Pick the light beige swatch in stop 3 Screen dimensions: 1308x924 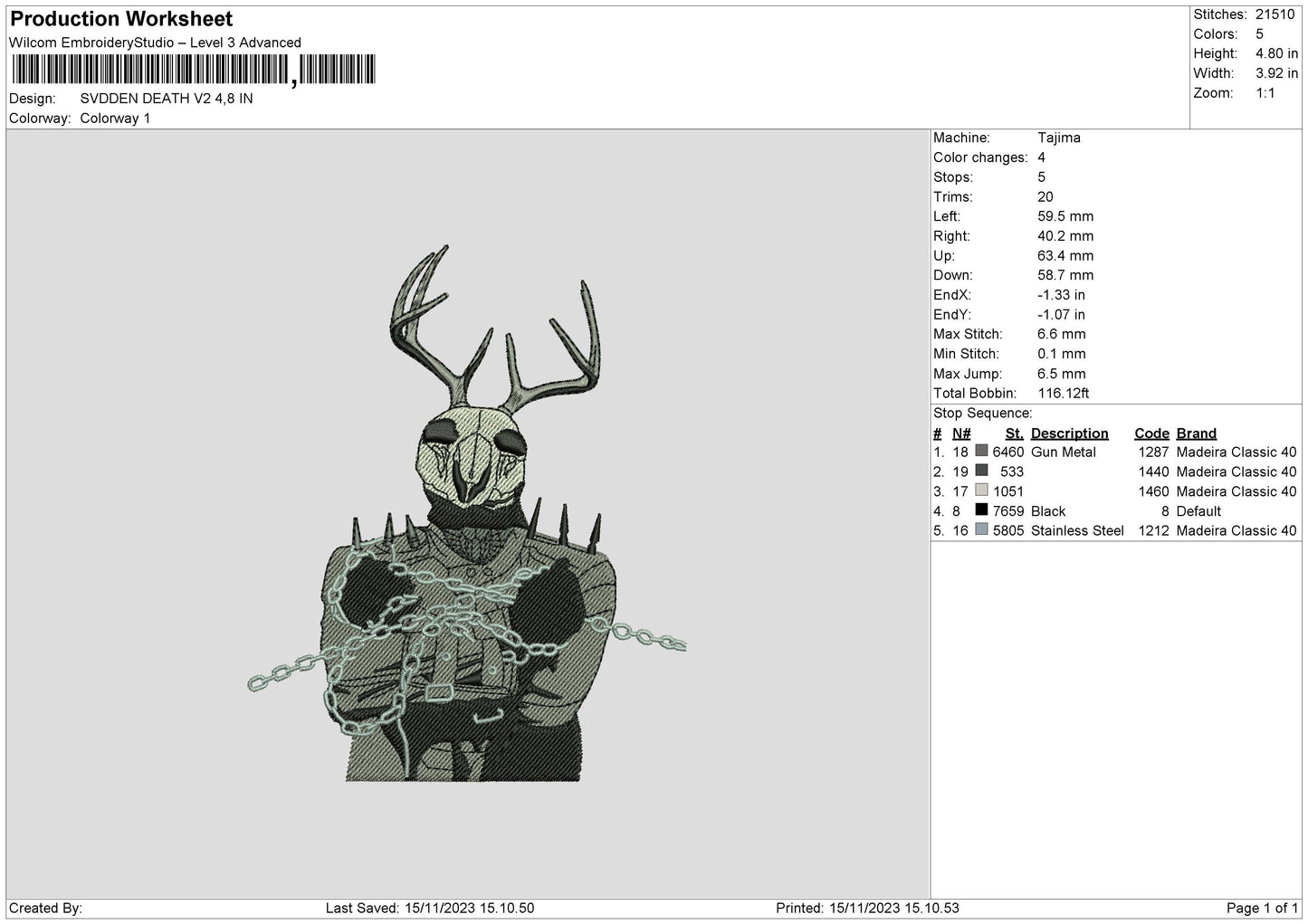tap(981, 491)
